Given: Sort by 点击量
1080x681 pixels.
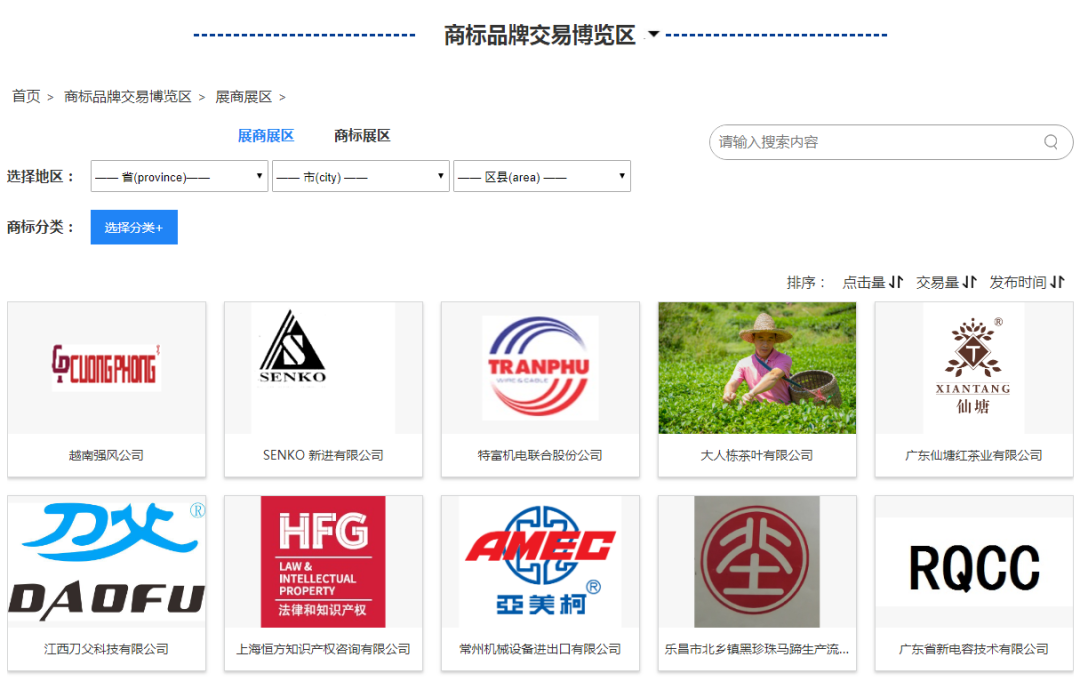Looking at the screenshot, I should tap(872, 282).
